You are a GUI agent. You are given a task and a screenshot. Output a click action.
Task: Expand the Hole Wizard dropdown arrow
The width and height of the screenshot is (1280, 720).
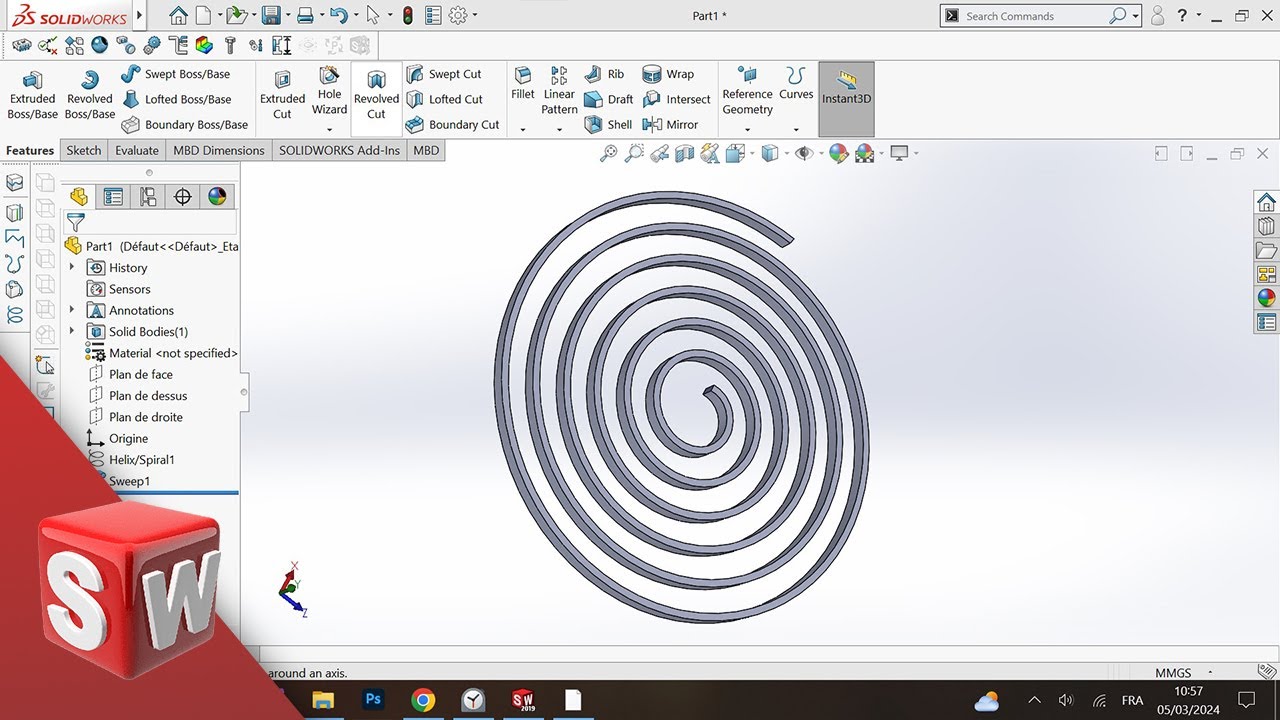[x=329, y=128]
